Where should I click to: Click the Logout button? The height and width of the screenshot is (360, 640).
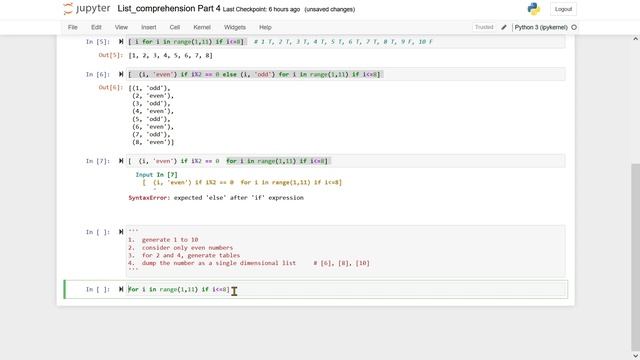pos(563,9)
